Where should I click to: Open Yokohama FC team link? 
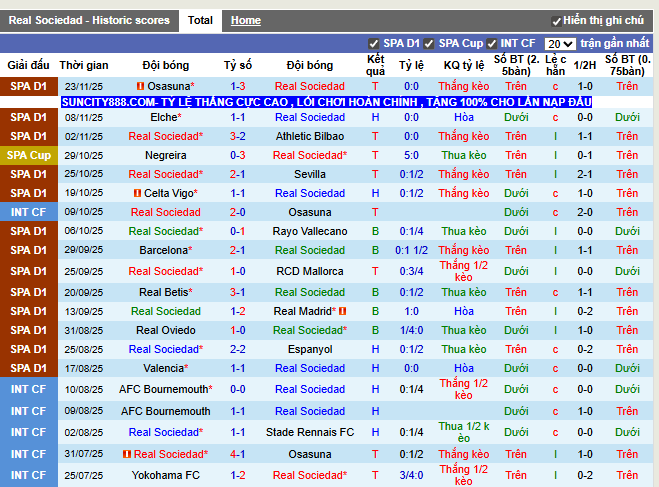click(x=166, y=475)
